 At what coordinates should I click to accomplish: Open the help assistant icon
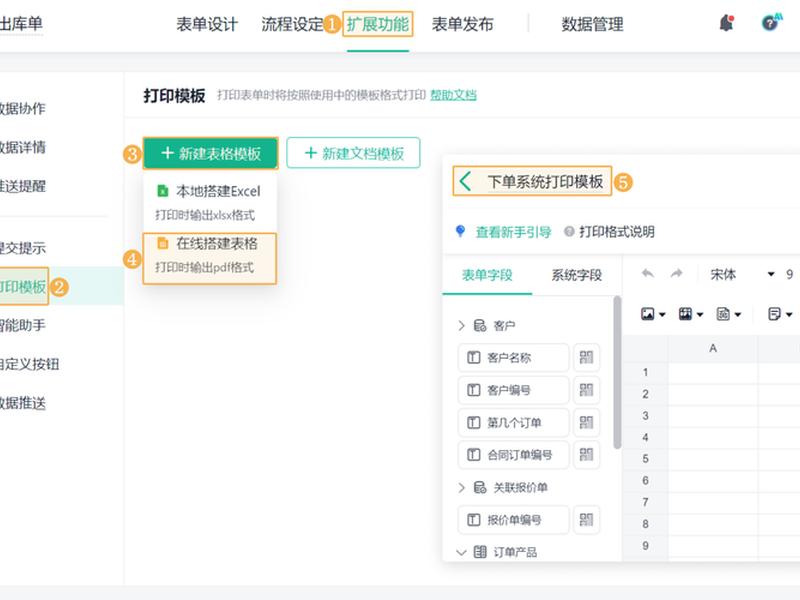pos(771,22)
